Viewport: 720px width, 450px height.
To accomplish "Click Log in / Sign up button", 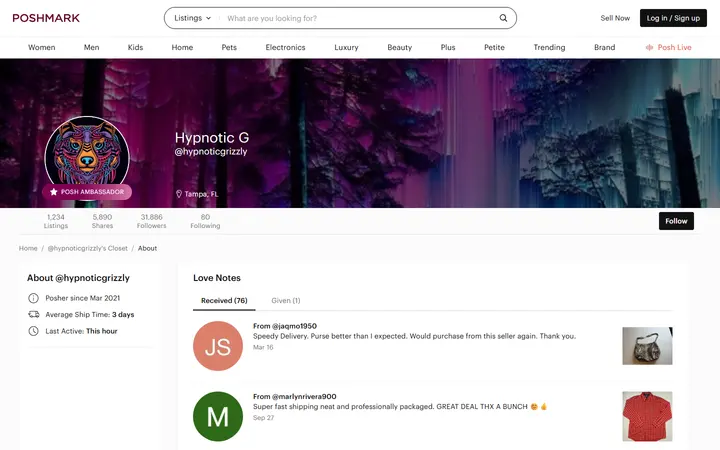I will 673,18.
